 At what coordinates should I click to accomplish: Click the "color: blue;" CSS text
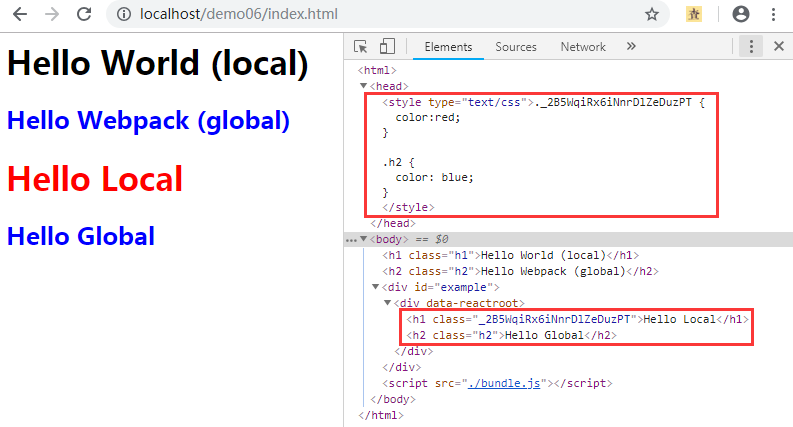pyautogui.click(x=434, y=178)
